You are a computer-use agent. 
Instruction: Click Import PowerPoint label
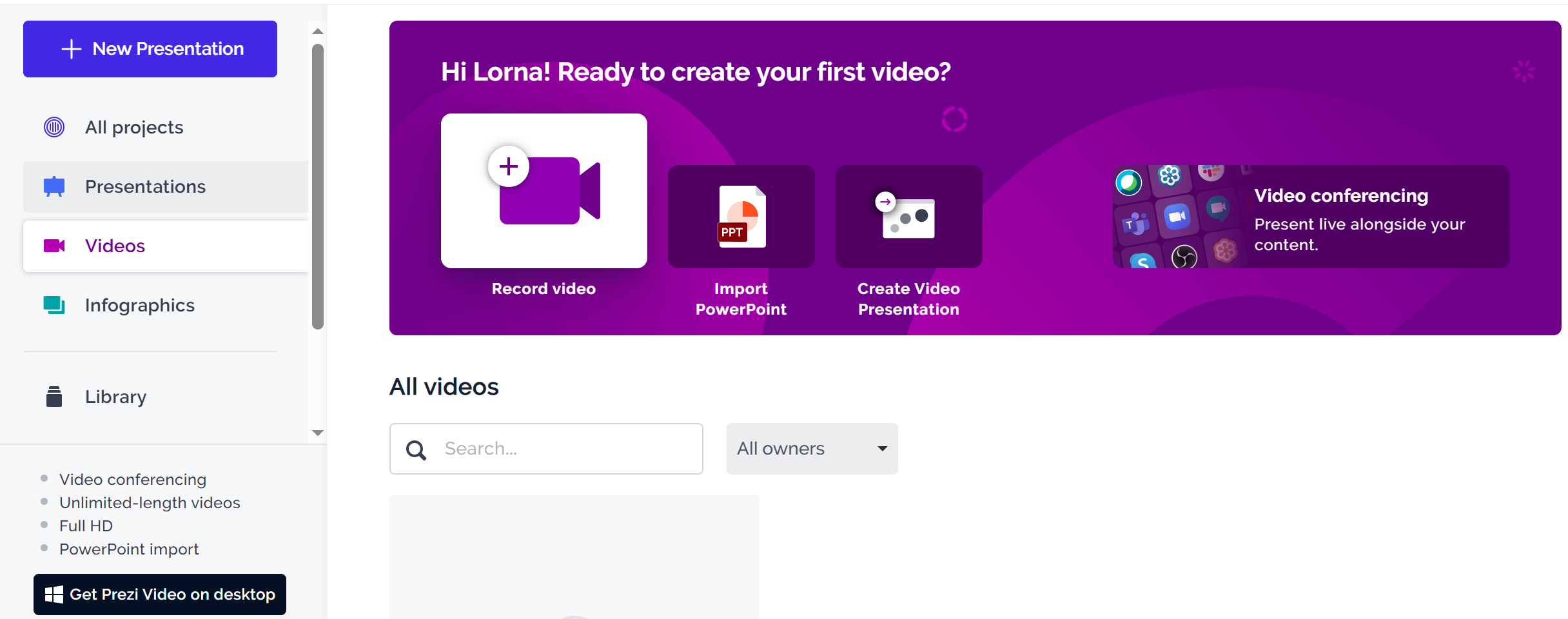click(x=741, y=299)
